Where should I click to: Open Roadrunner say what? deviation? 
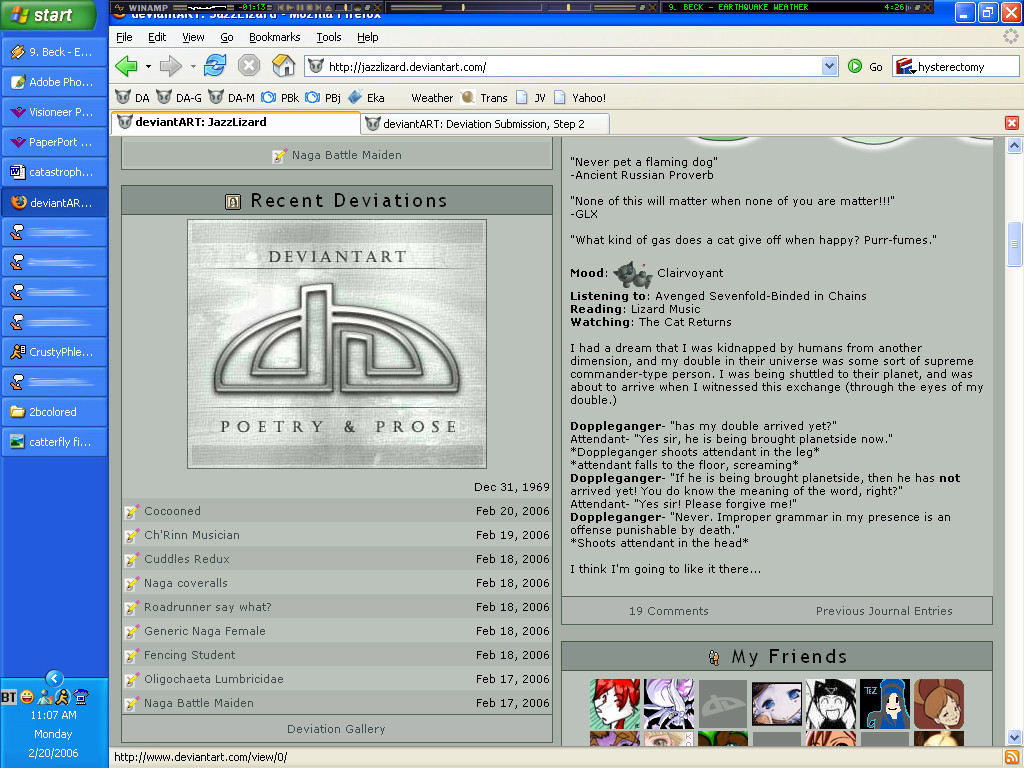(x=208, y=607)
